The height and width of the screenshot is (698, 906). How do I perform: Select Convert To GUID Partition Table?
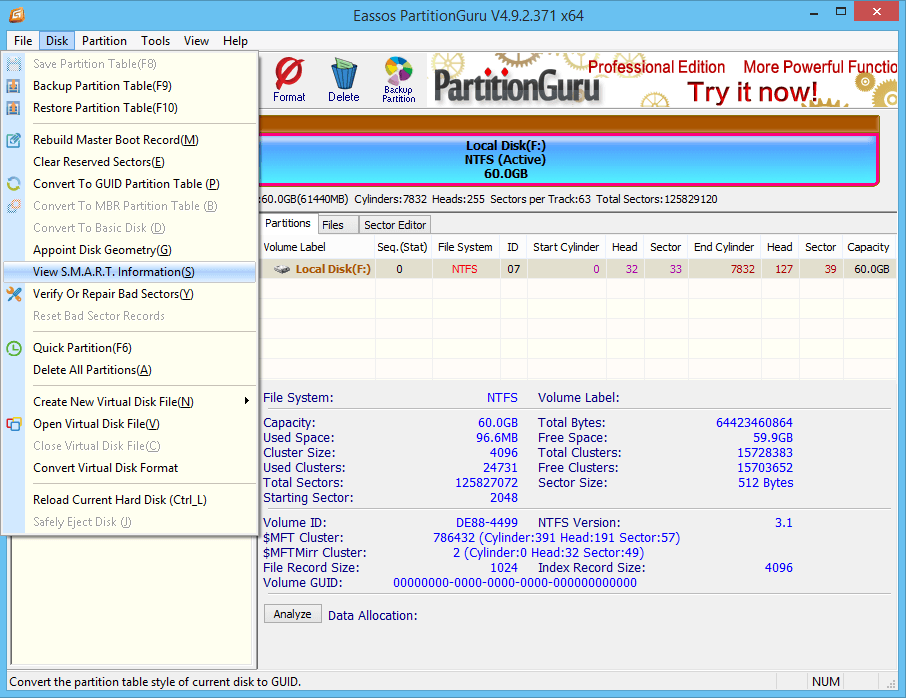125,184
